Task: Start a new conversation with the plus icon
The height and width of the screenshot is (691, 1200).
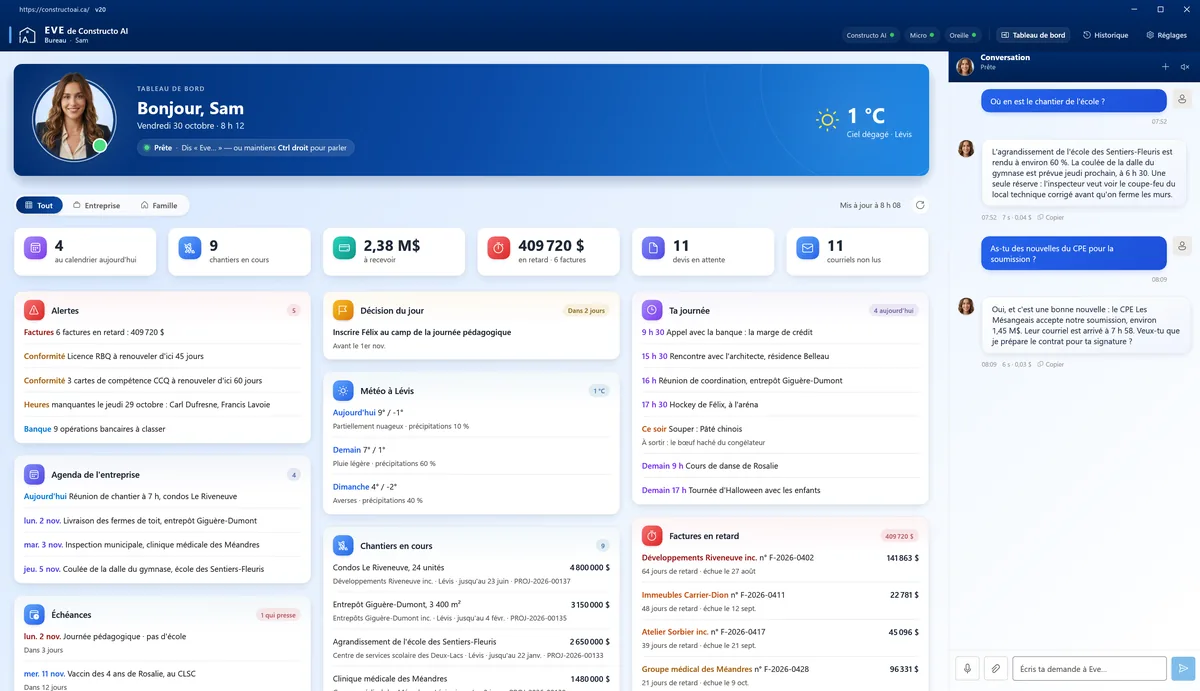Action: 1165,67
